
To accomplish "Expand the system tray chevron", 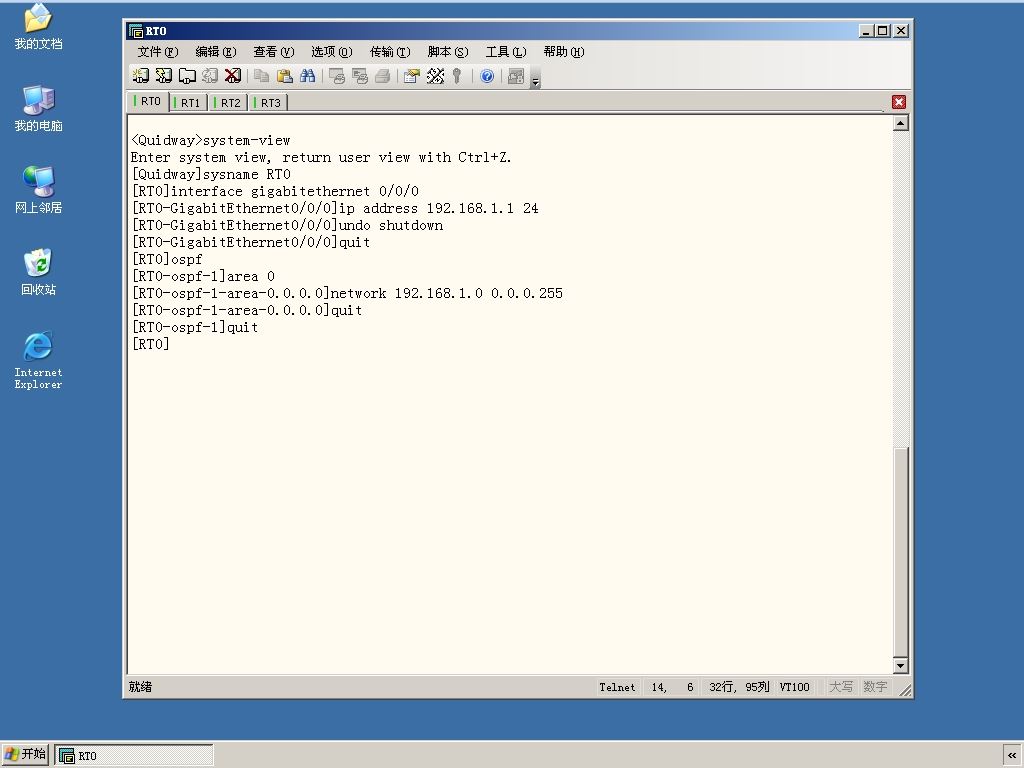I will (1012, 756).
